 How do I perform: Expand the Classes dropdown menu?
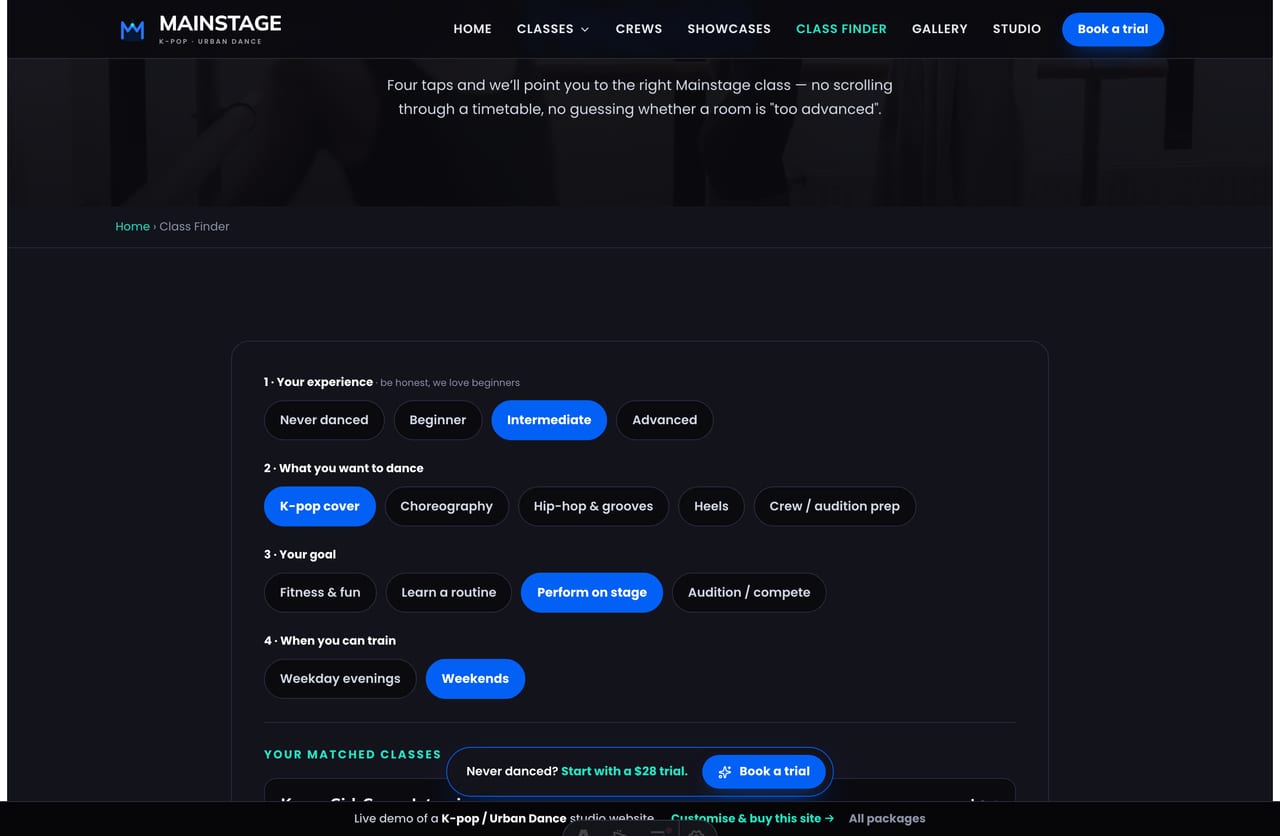553,29
